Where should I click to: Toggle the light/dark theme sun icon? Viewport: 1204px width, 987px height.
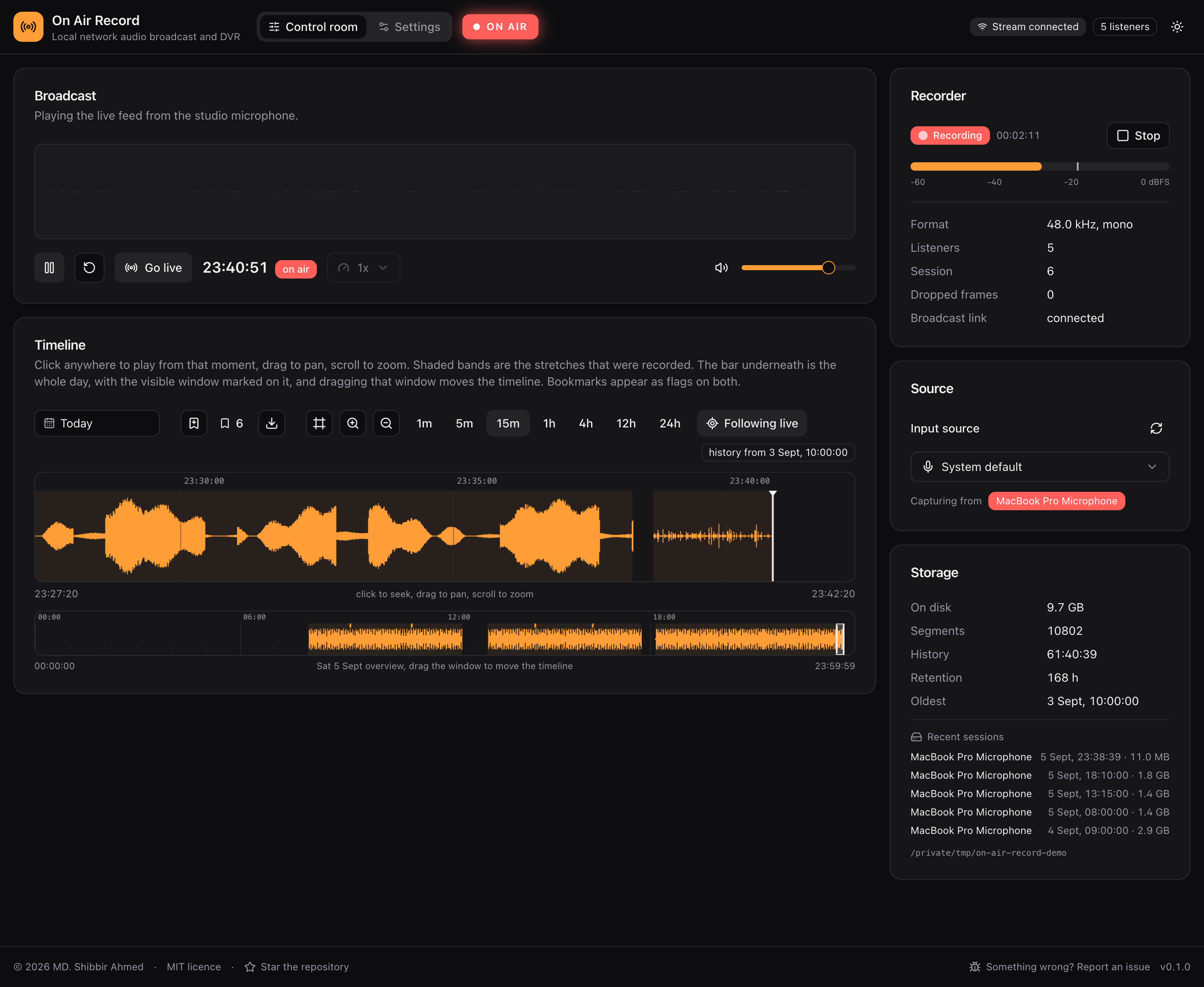(1177, 27)
